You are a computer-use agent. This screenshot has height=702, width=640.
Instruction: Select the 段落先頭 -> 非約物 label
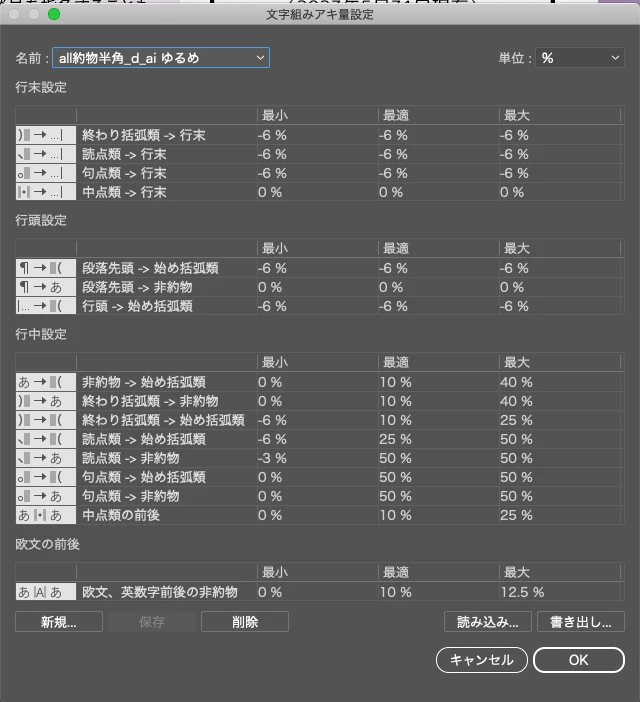137,287
